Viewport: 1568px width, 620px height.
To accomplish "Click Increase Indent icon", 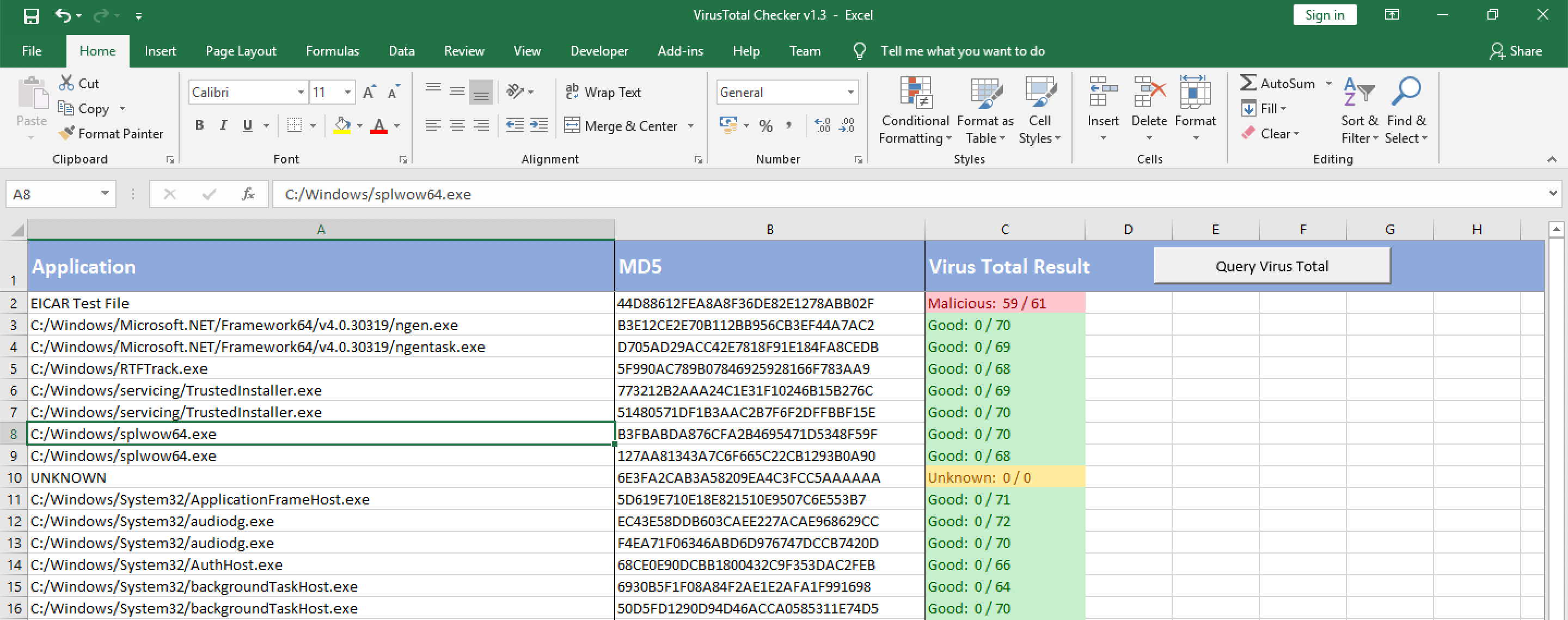I will tap(540, 125).
